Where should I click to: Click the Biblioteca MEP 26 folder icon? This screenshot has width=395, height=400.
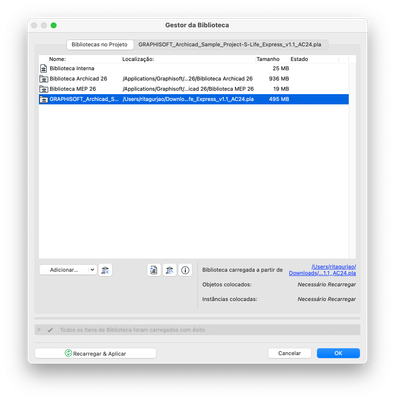[44, 89]
